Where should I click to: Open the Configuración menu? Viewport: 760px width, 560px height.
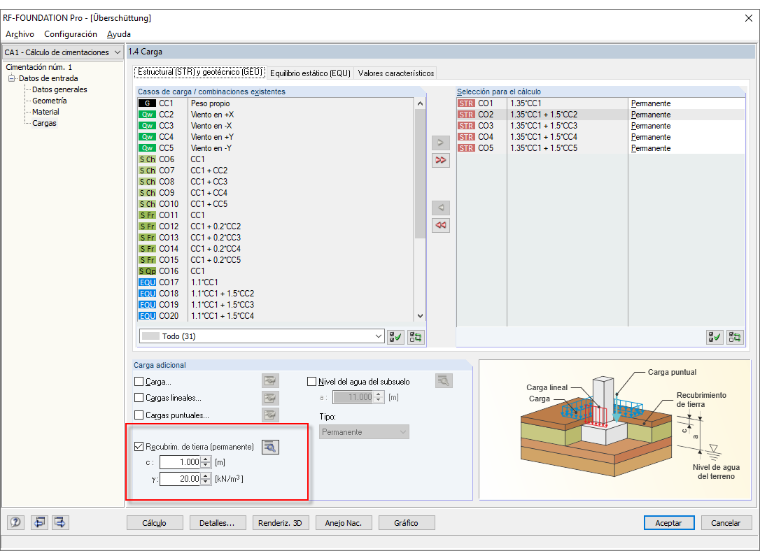tap(71, 34)
